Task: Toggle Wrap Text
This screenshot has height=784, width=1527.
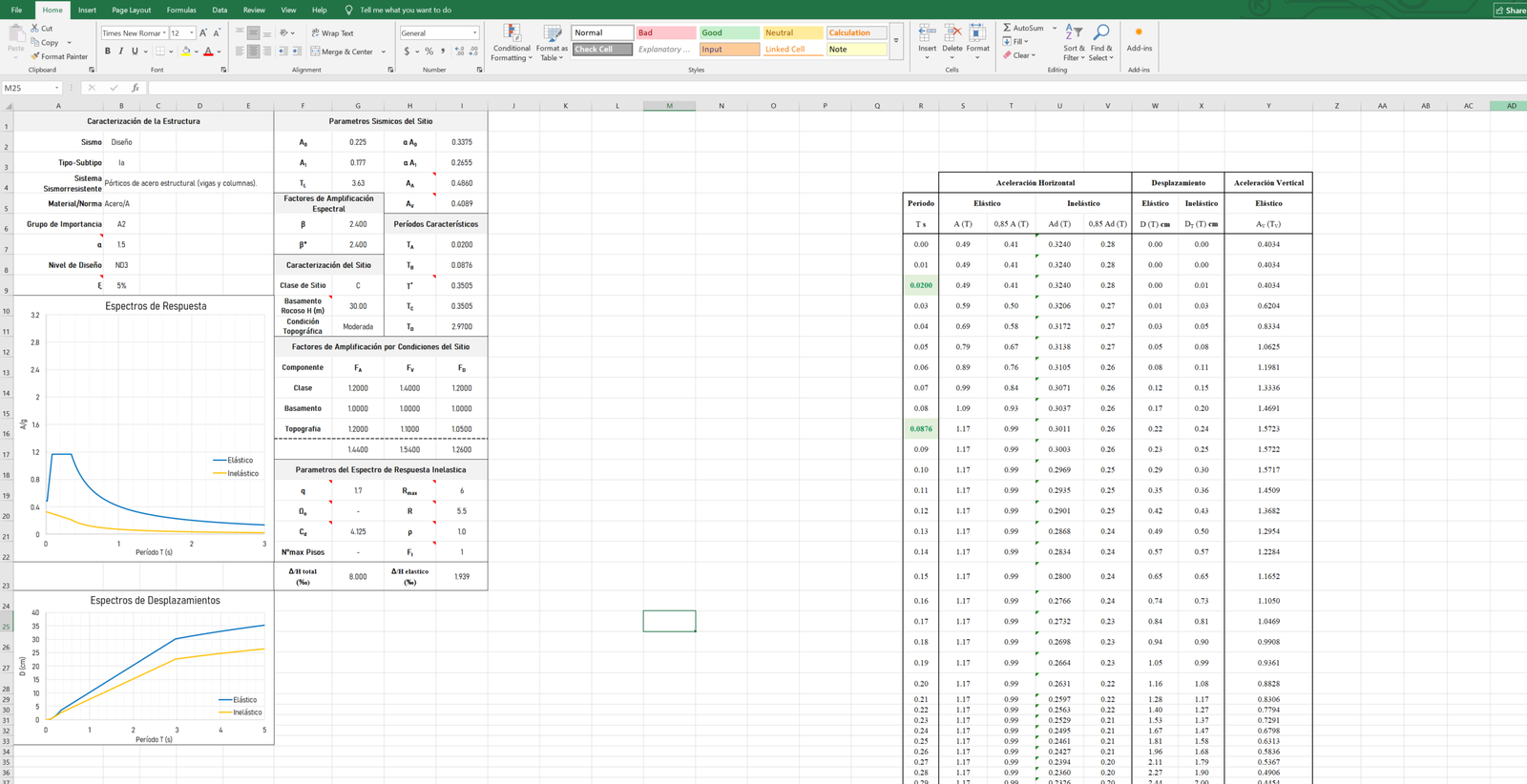Action: [x=332, y=32]
